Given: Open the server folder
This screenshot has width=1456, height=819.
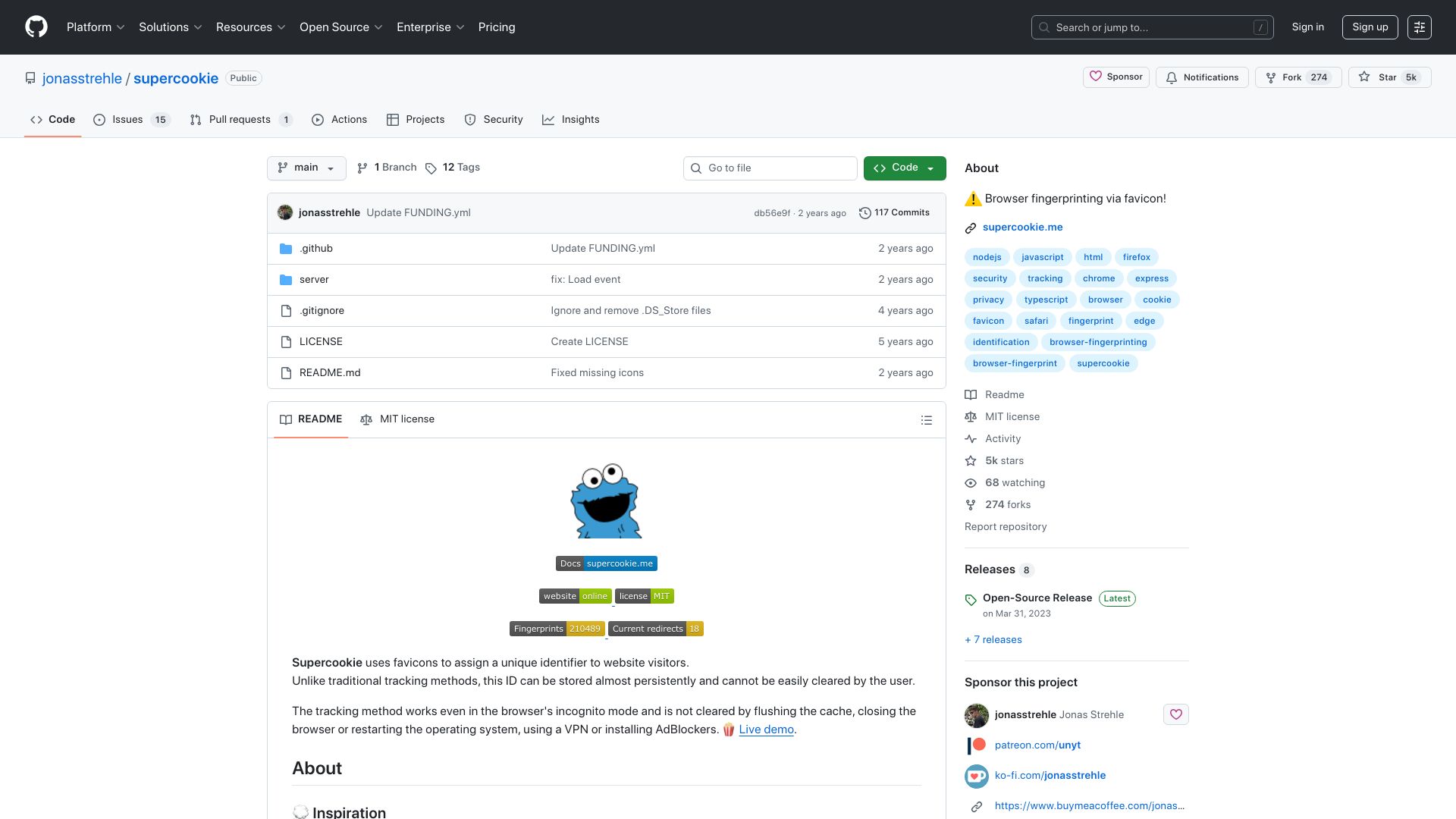Looking at the screenshot, I should [x=314, y=280].
